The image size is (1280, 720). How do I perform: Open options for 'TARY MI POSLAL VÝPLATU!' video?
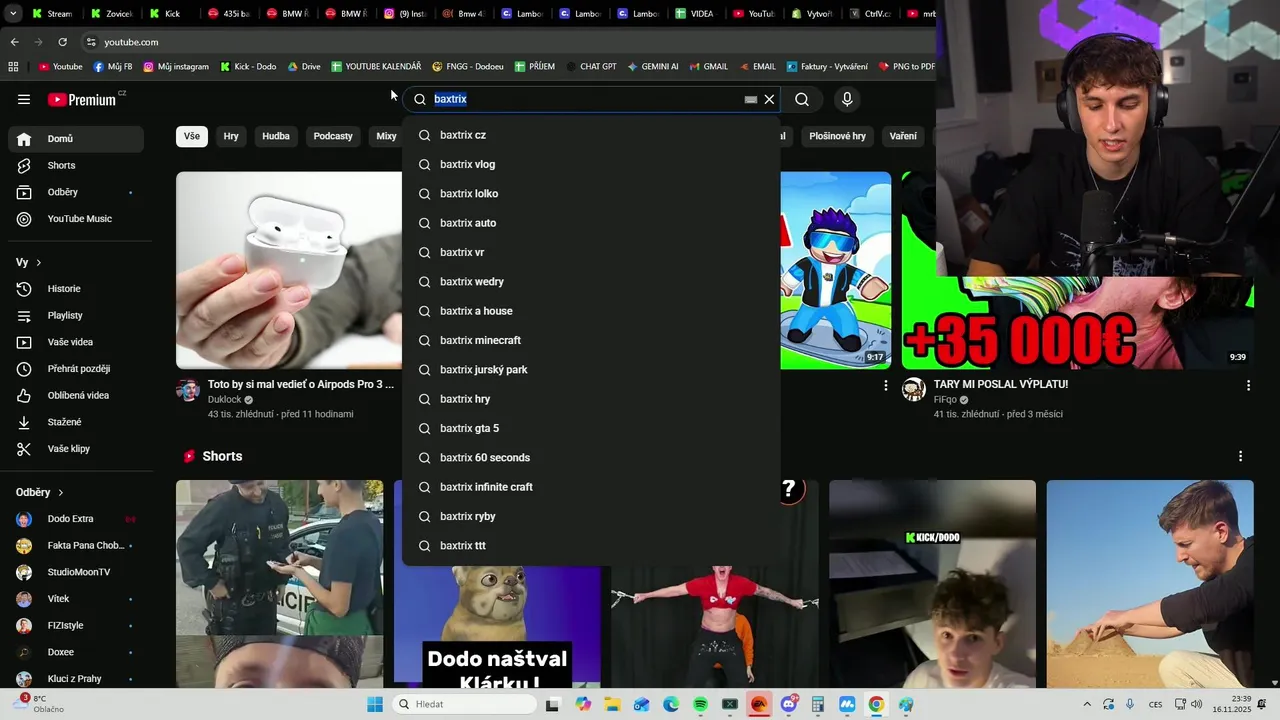pyautogui.click(x=1248, y=385)
